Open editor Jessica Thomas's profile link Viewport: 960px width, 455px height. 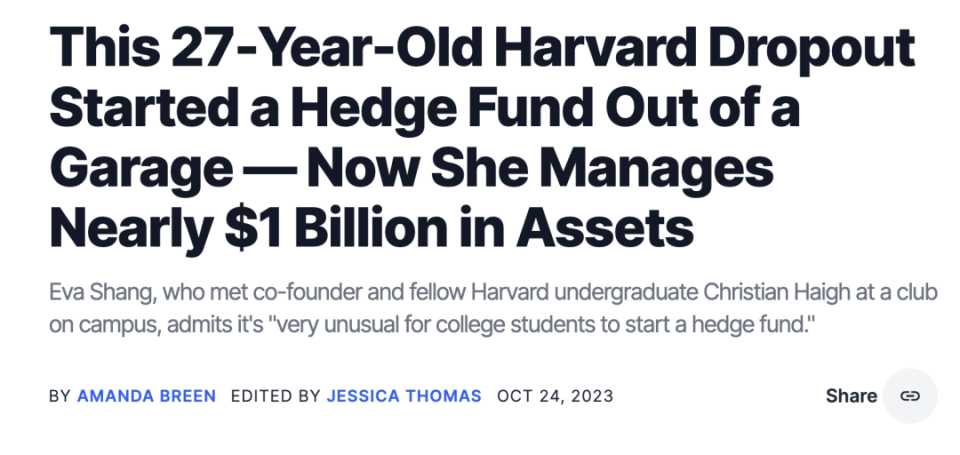(404, 396)
